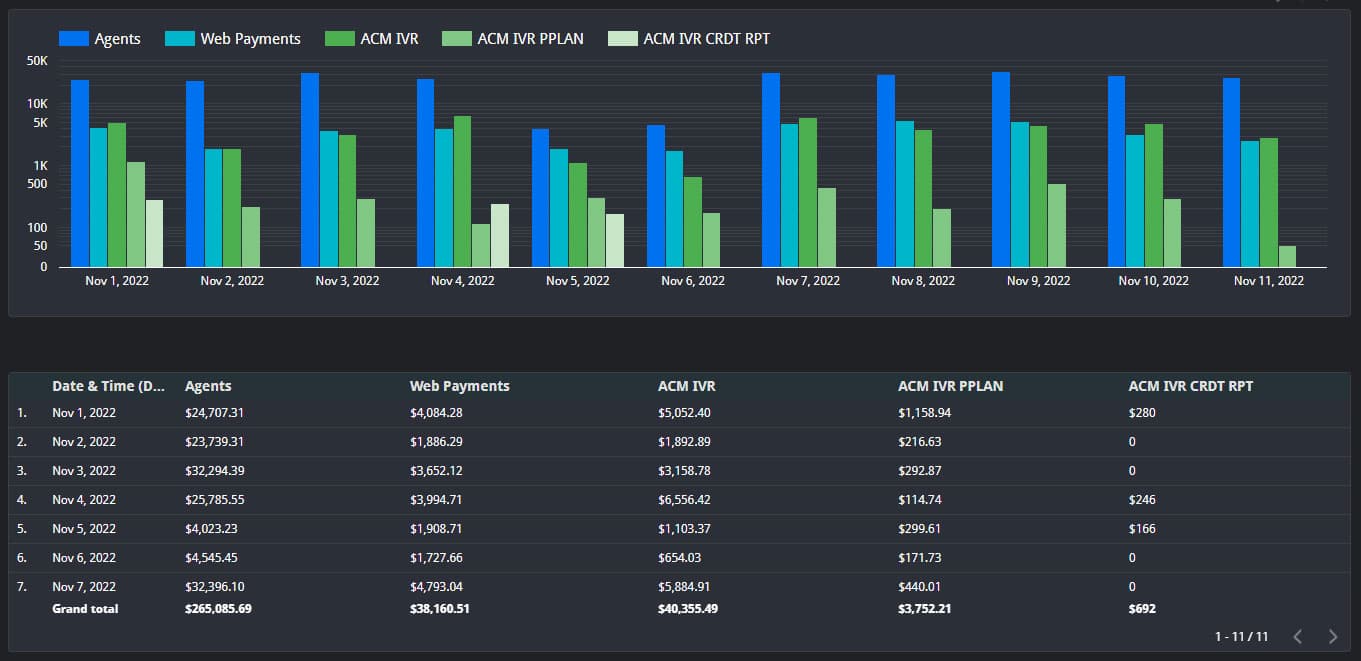1361x661 pixels.
Task: Click ACM IVR PPLAN cell $1,158.94
Action: coord(924,412)
